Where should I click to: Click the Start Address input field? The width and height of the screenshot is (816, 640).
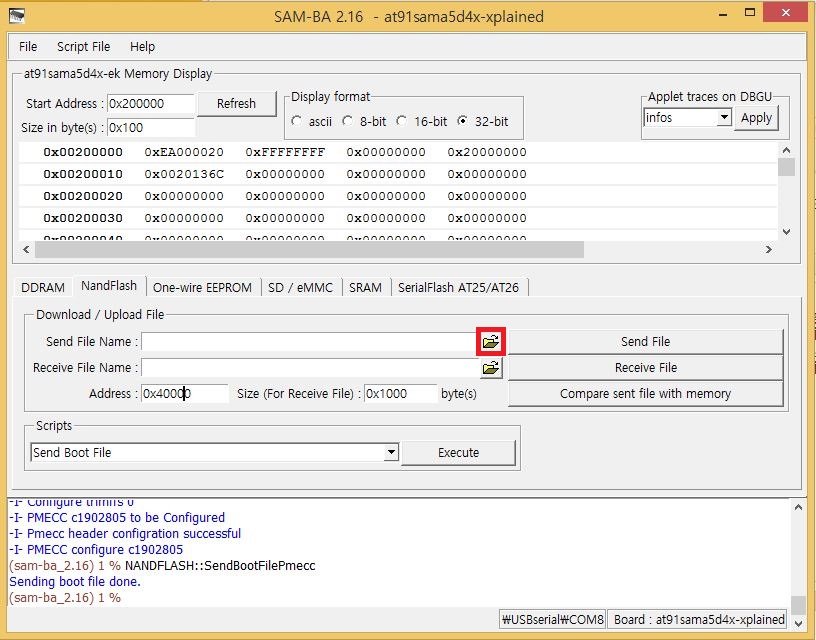coord(150,103)
